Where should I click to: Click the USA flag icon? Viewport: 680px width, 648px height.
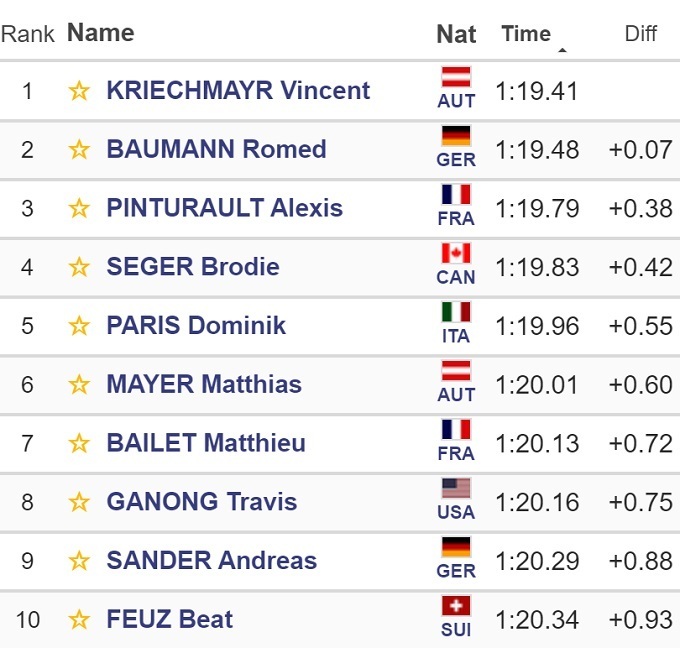coord(456,488)
